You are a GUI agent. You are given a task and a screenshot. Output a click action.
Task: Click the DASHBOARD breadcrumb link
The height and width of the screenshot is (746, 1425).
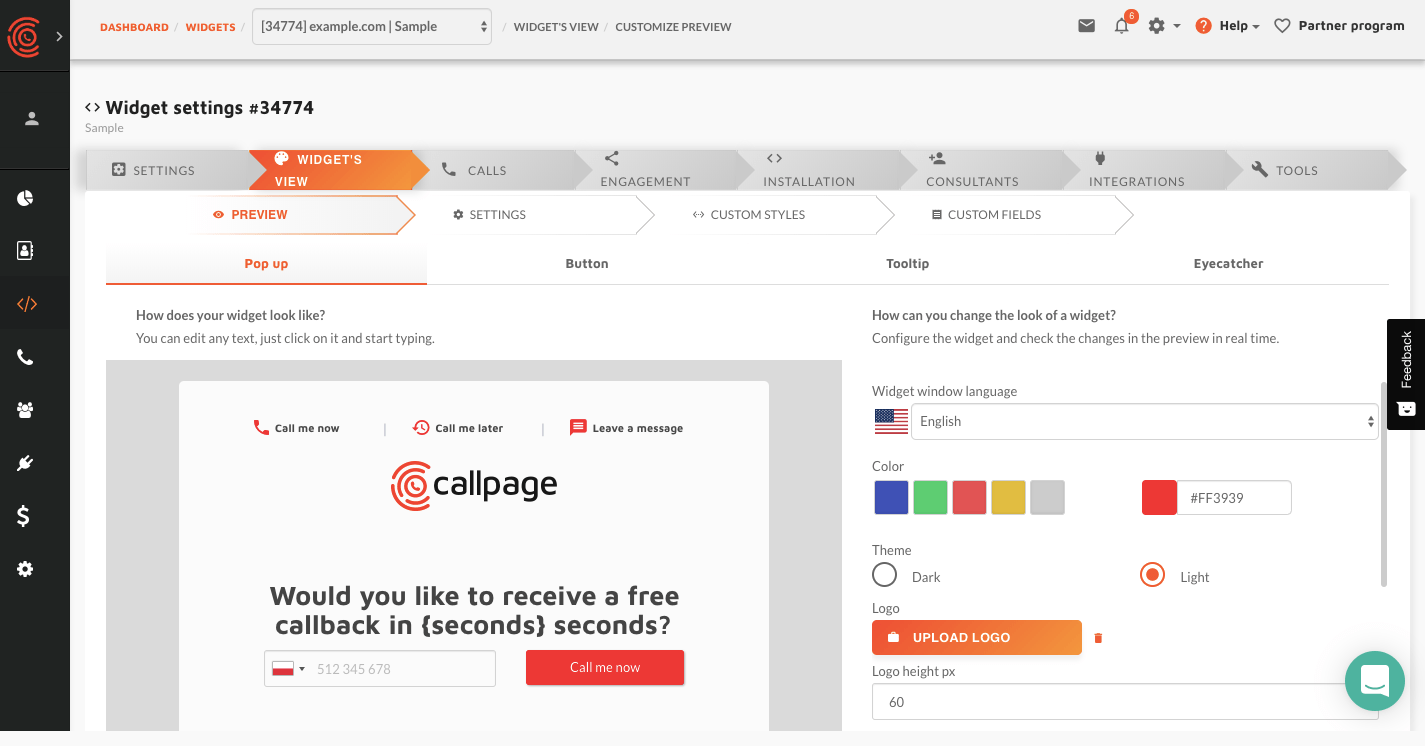pyautogui.click(x=134, y=27)
